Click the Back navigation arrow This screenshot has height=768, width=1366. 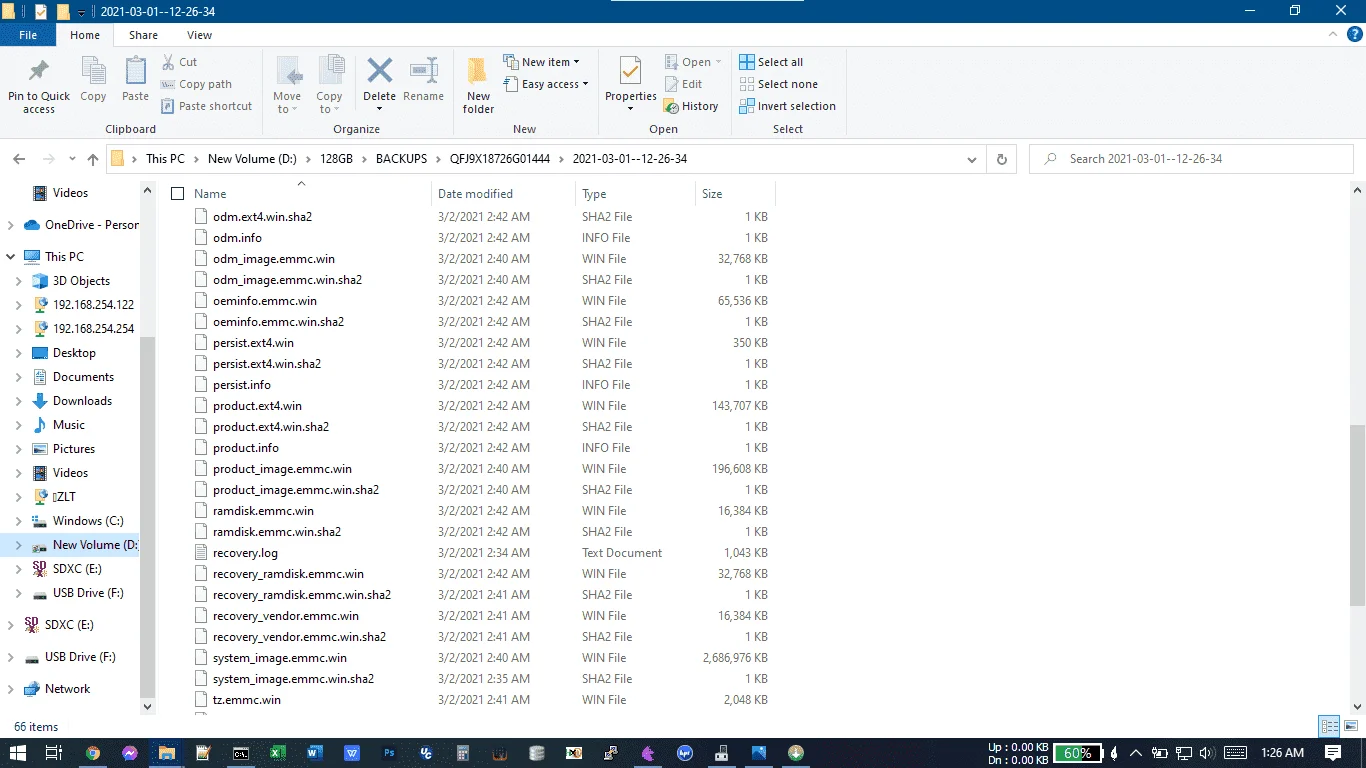tap(19, 159)
